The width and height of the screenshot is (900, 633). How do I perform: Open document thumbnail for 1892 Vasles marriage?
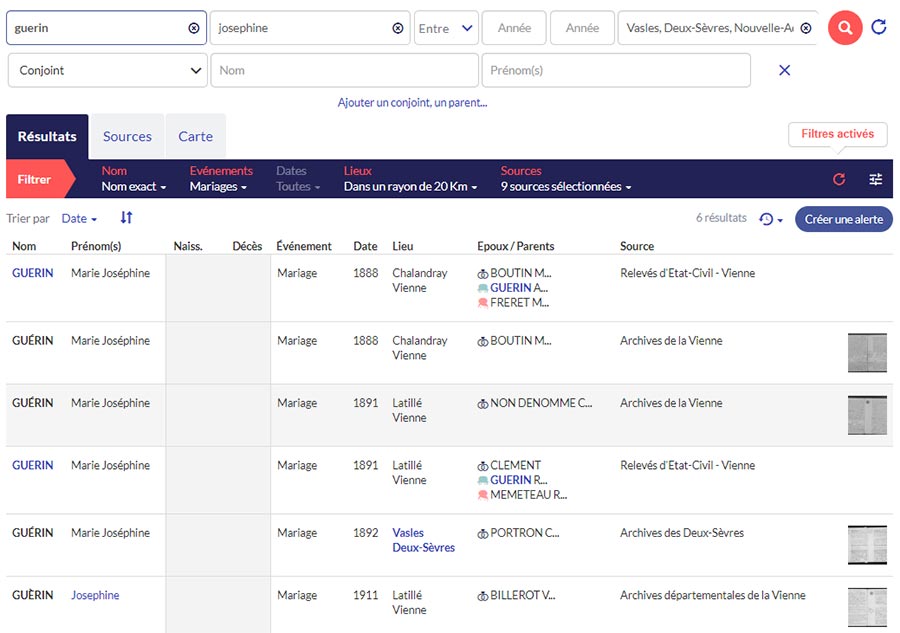coord(866,545)
